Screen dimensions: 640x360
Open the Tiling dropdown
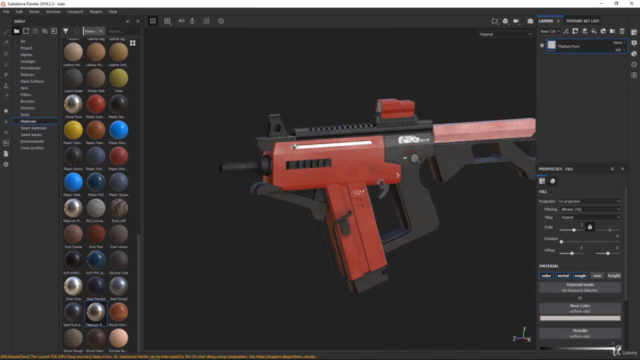[590, 217]
